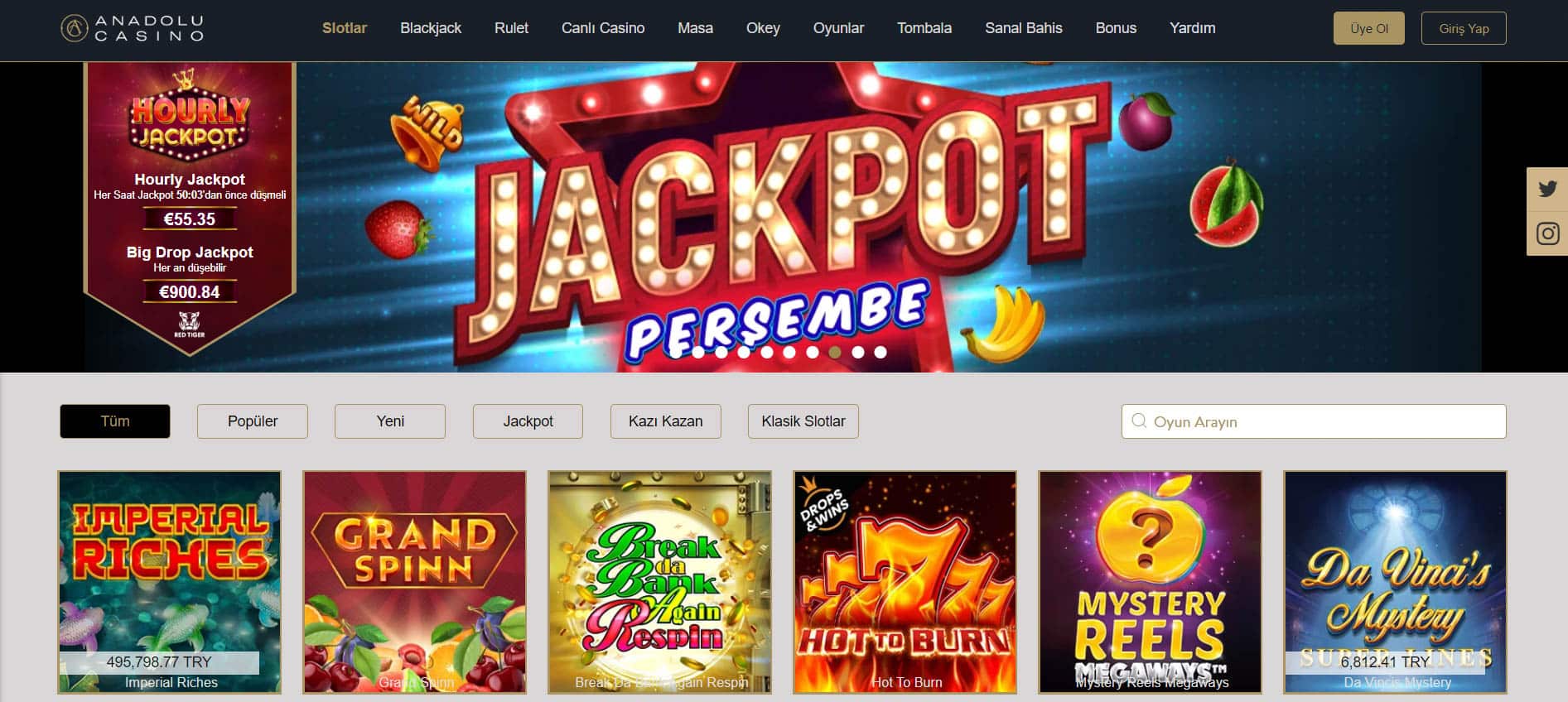
Task: Click the Üye Ol button
Action: [1369, 28]
